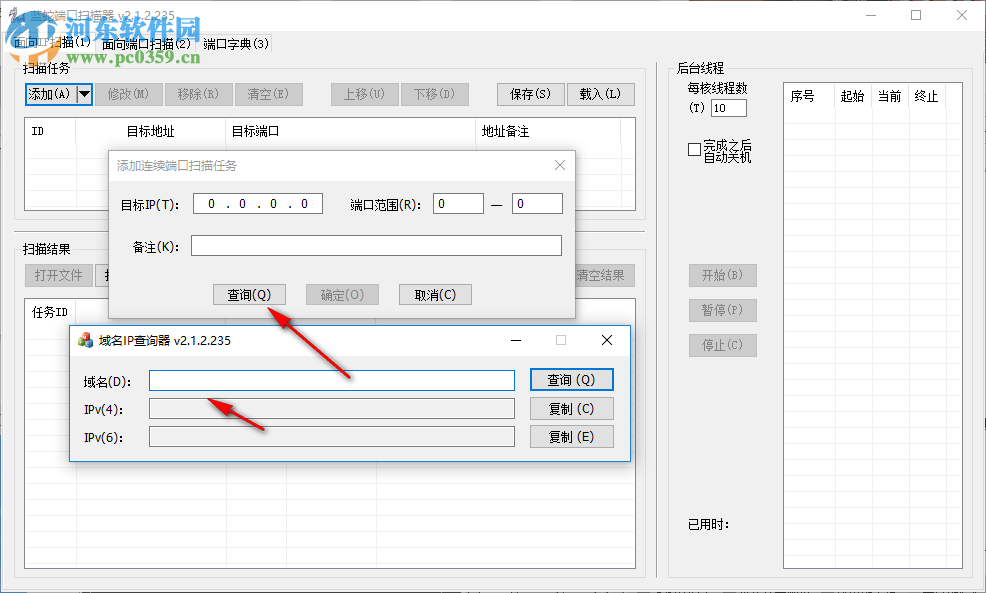
Task: Close the 添加连续端口扫描任务 dialog
Action: 560,165
